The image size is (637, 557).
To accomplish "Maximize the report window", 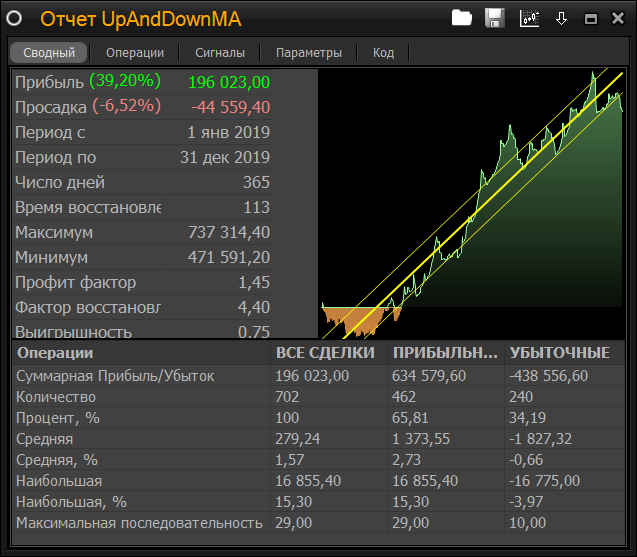I will pos(590,19).
